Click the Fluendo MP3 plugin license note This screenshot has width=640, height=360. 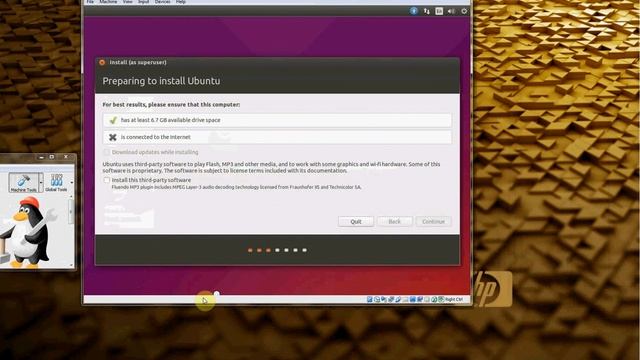click(236, 187)
